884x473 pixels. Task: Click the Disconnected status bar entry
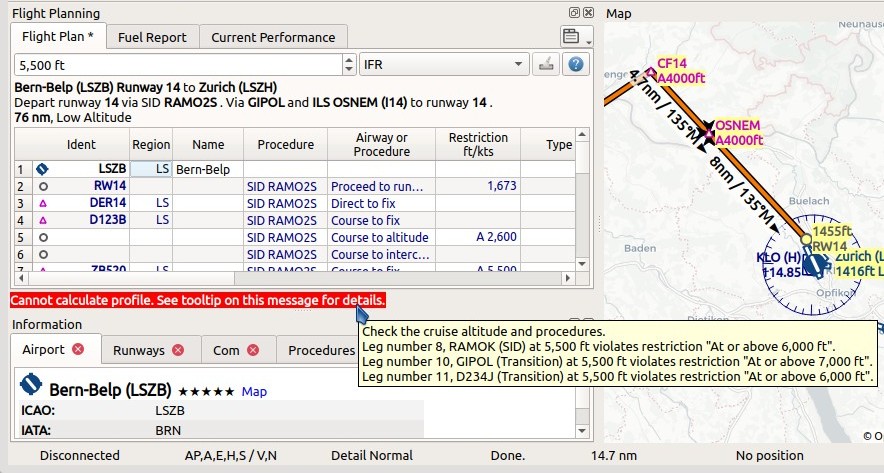(x=79, y=455)
